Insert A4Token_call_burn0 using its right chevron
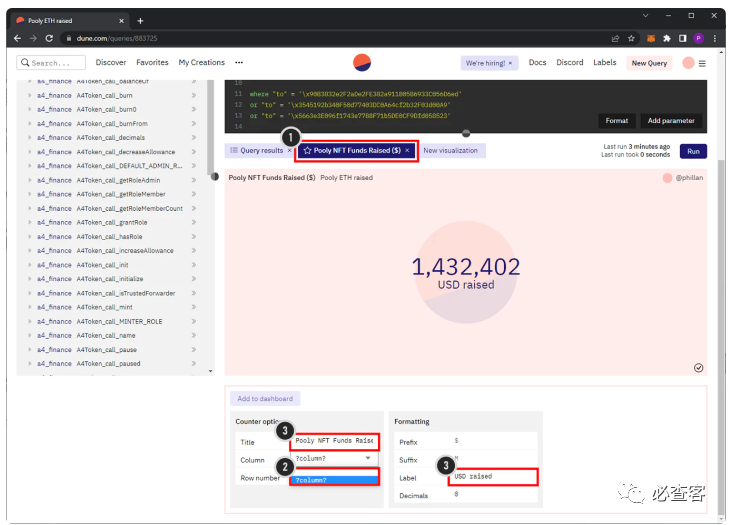The image size is (729, 525). (193, 110)
